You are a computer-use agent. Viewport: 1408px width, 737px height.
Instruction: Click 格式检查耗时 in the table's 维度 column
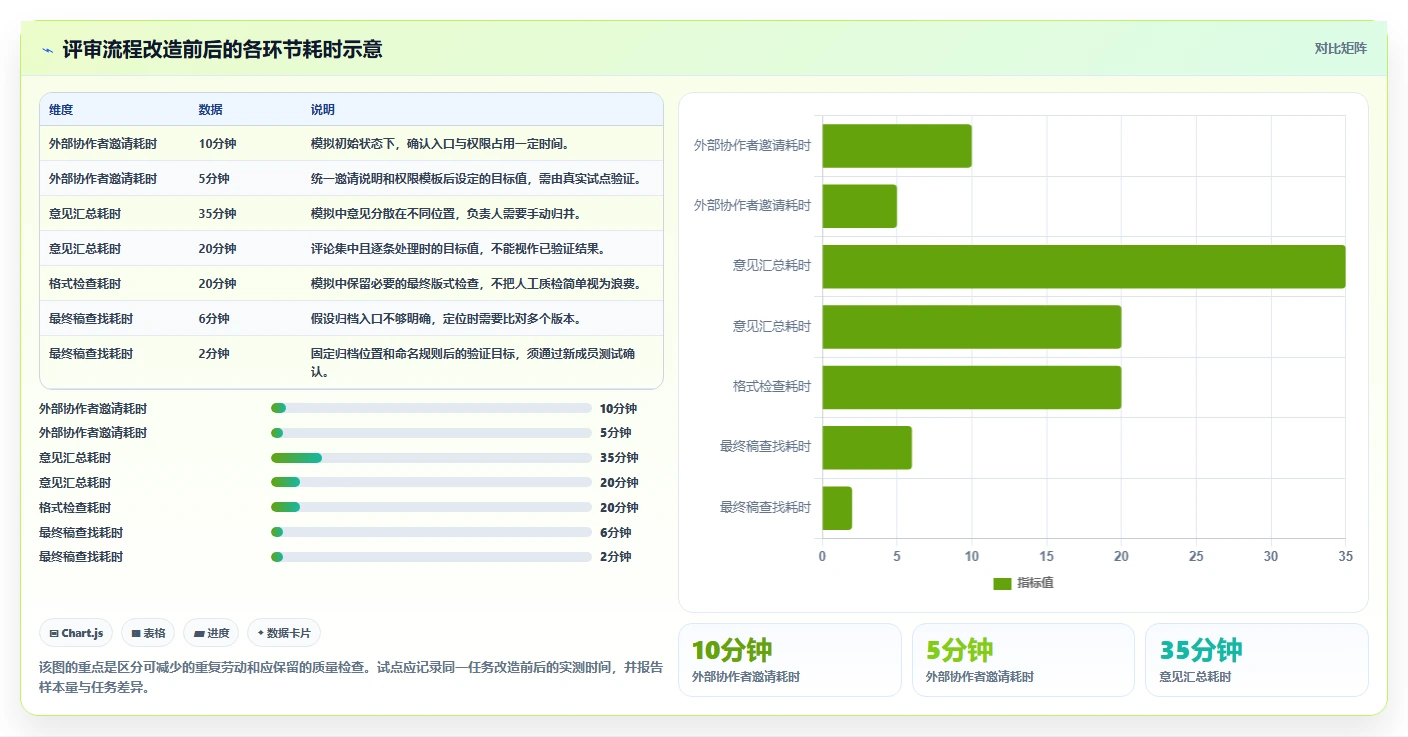pyautogui.click(x=85, y=283)
